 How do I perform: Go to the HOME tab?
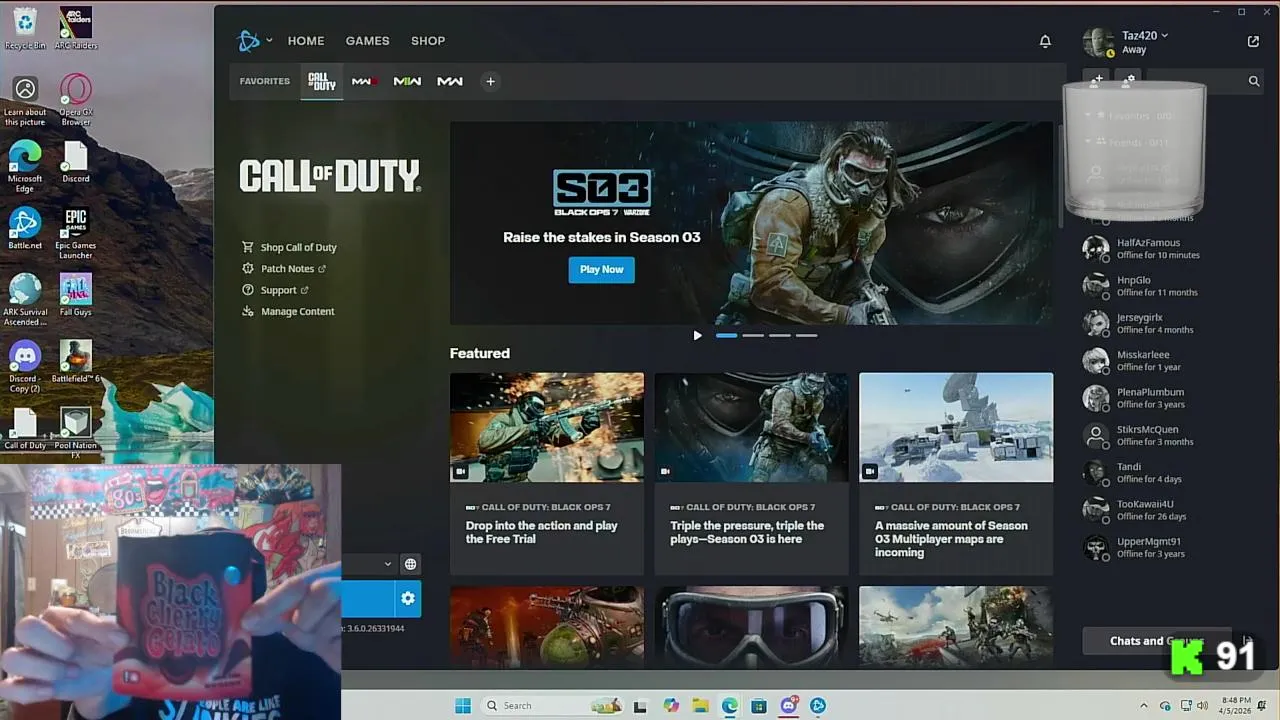pyautogui.click(x=306, y=41)
